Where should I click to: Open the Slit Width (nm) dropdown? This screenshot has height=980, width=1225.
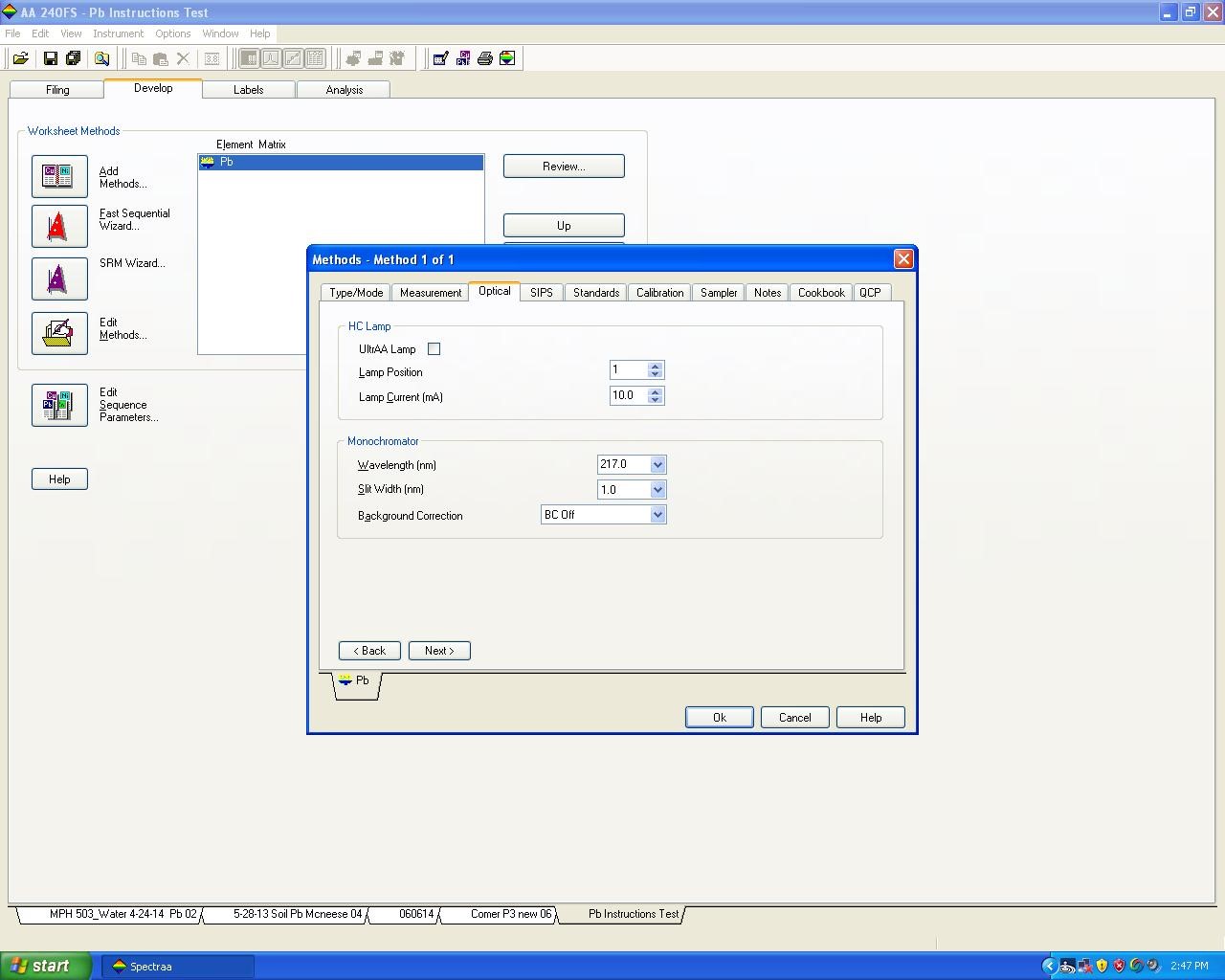point(657,490)
